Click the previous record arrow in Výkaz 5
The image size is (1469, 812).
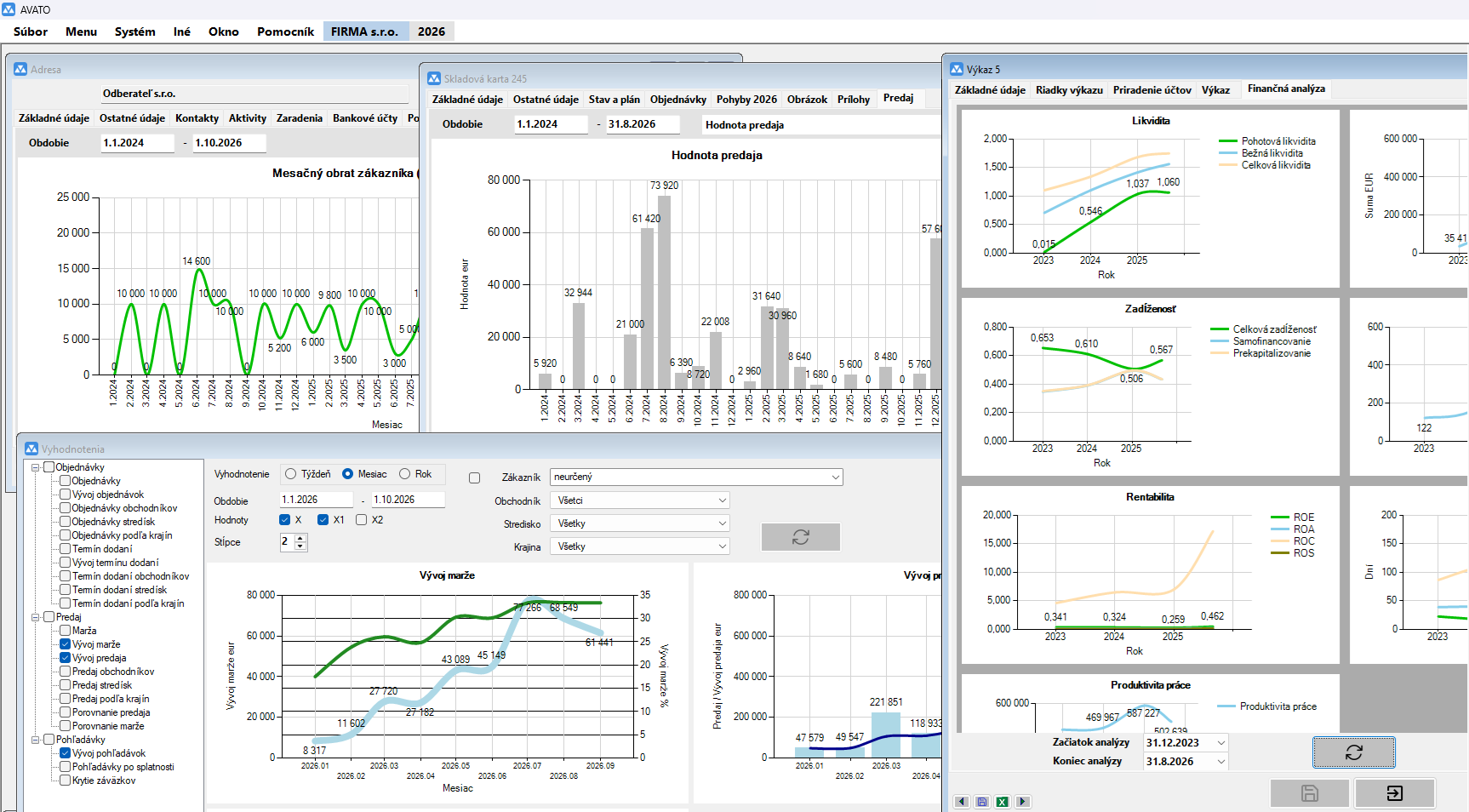962,802
